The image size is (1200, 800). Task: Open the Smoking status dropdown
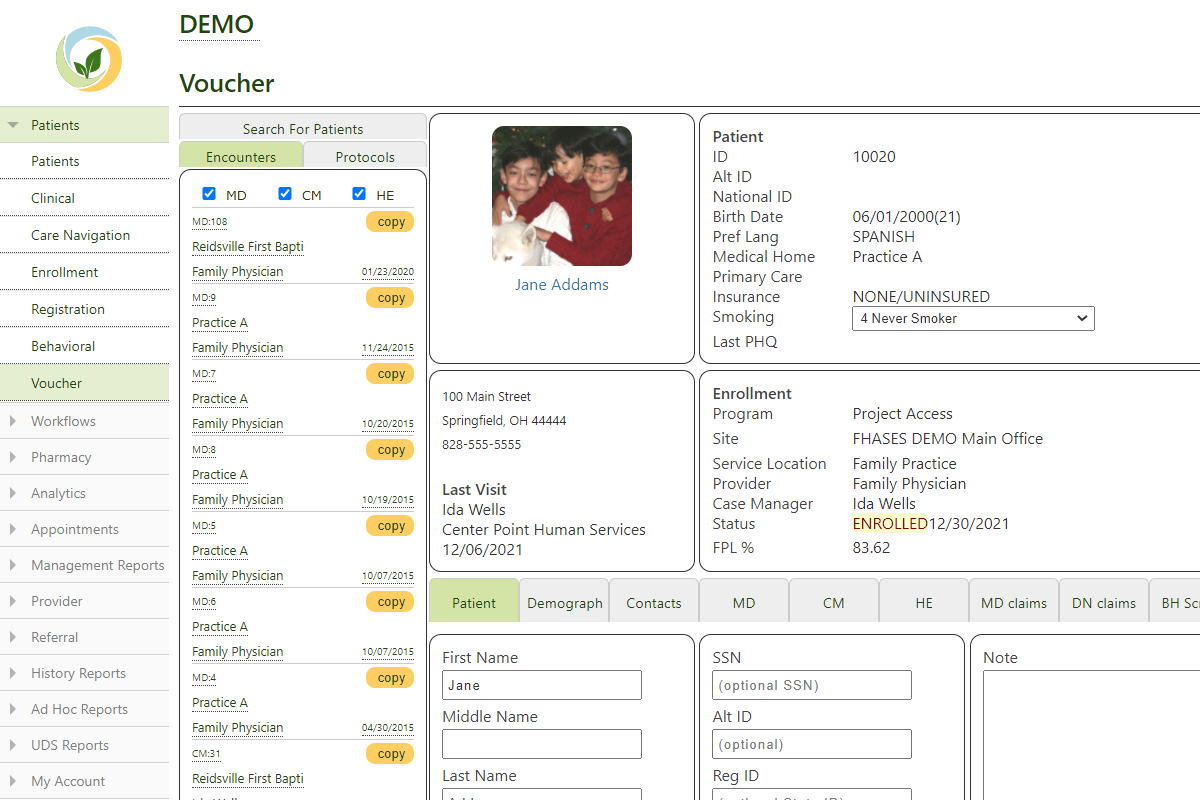coord(973,318)
